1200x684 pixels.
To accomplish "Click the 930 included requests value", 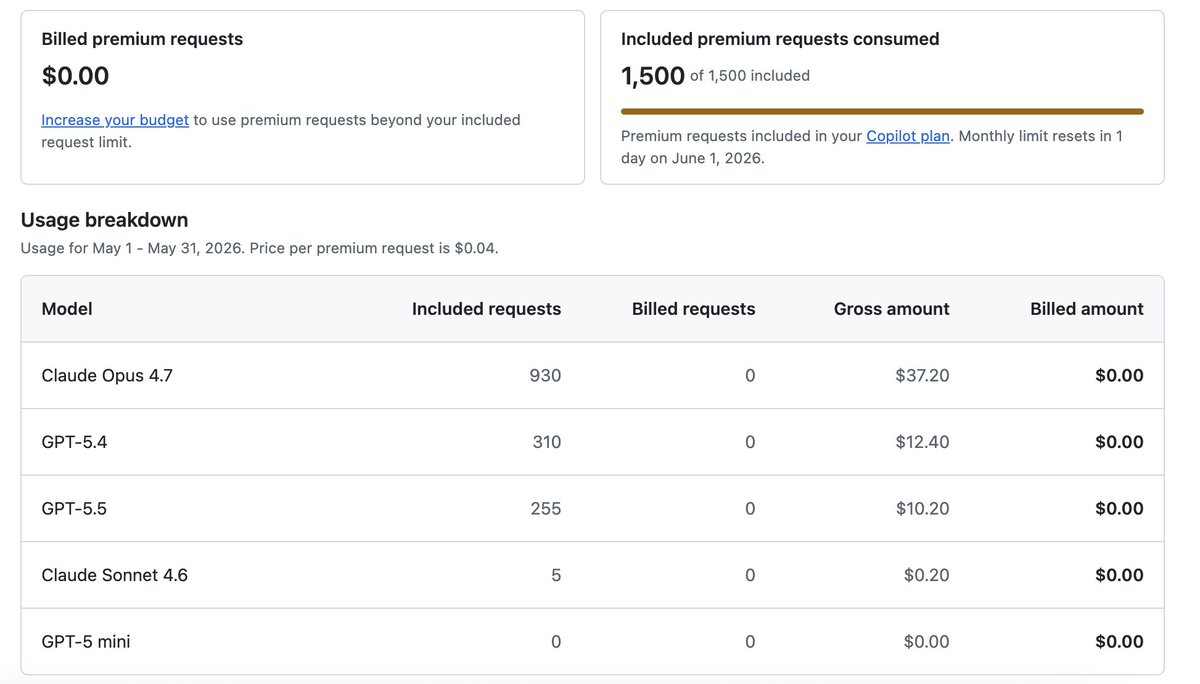I will [x=546, y=376].
